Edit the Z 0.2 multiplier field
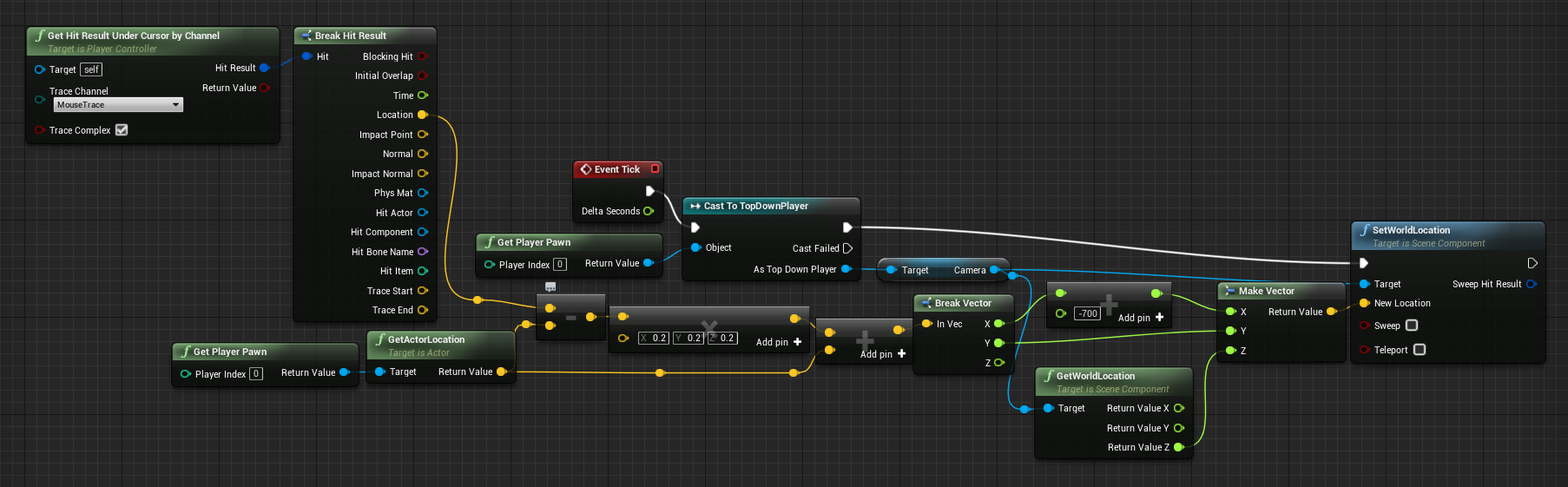 [722, 339]
